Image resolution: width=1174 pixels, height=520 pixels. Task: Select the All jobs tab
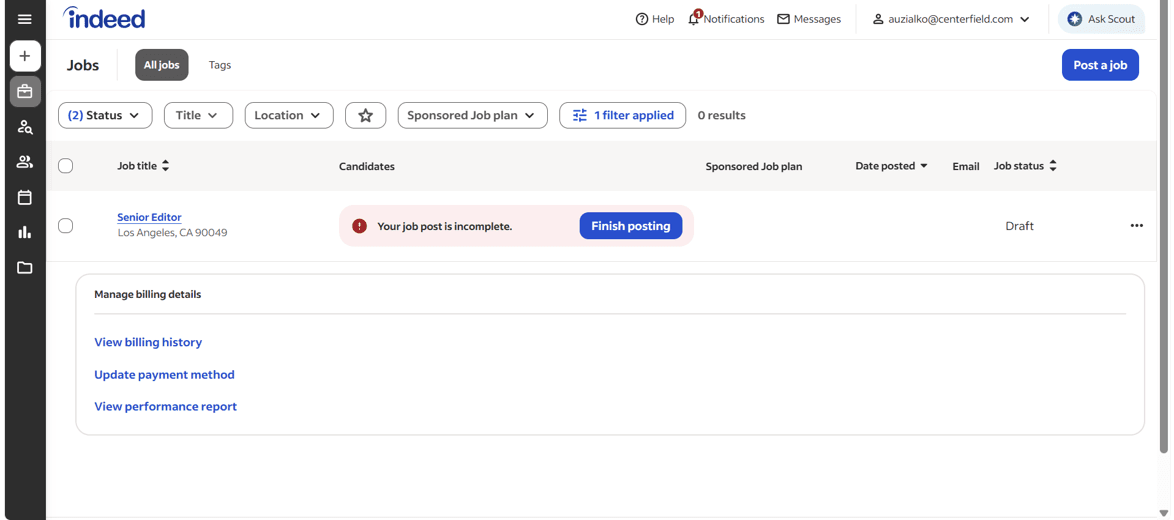point(162,65)
